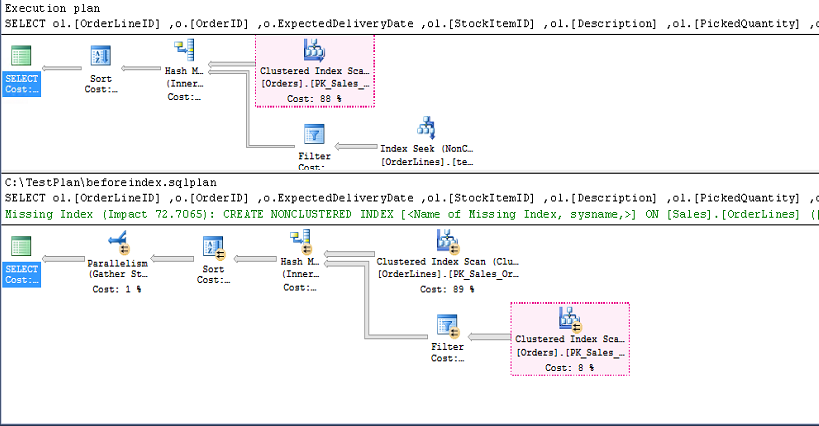This screenshot has height=426, width=819.
Task: Click 'Index Seek (NonC…' operator label
Action: 427,149
